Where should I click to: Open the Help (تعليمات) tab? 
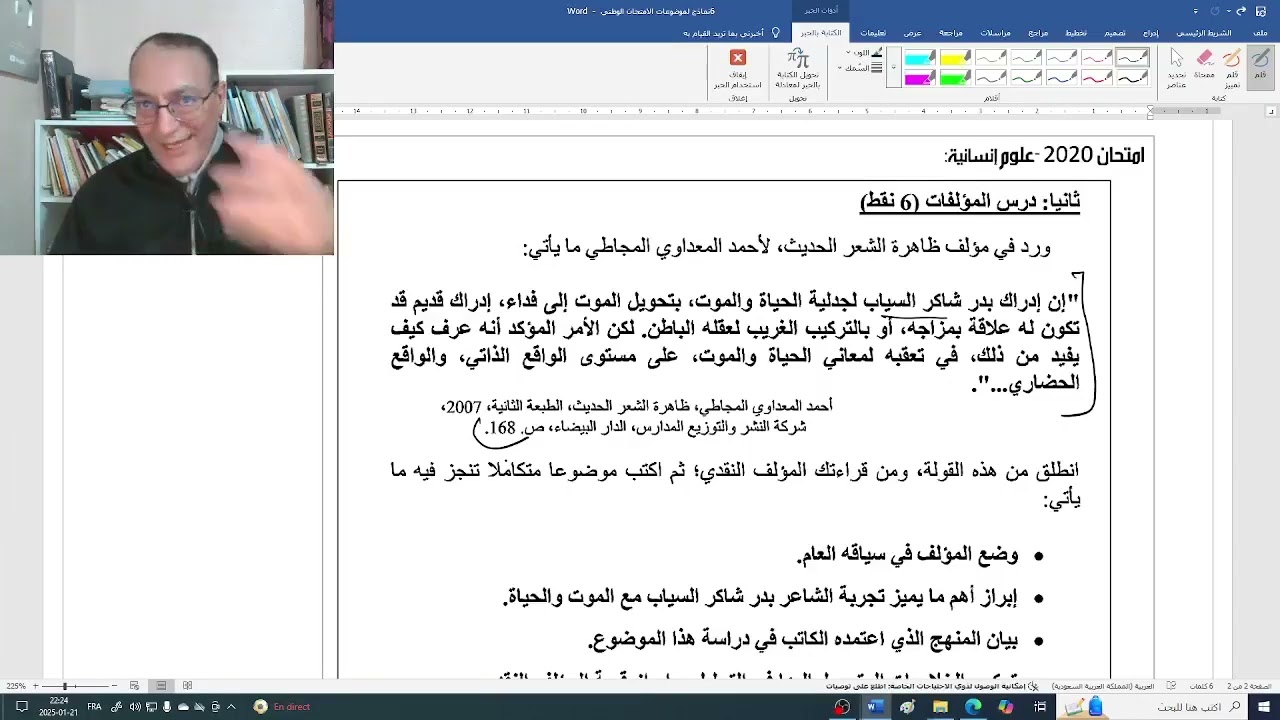pyautogui.click(x=873, y=33)
